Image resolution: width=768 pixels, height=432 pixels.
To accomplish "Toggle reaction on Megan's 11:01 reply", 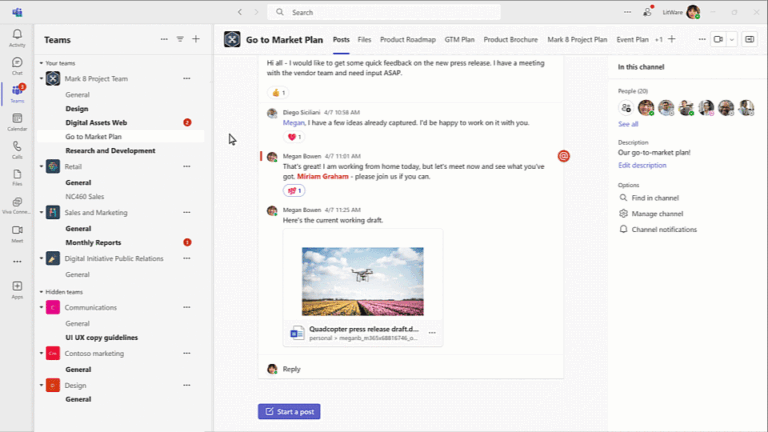I will 294,191.
